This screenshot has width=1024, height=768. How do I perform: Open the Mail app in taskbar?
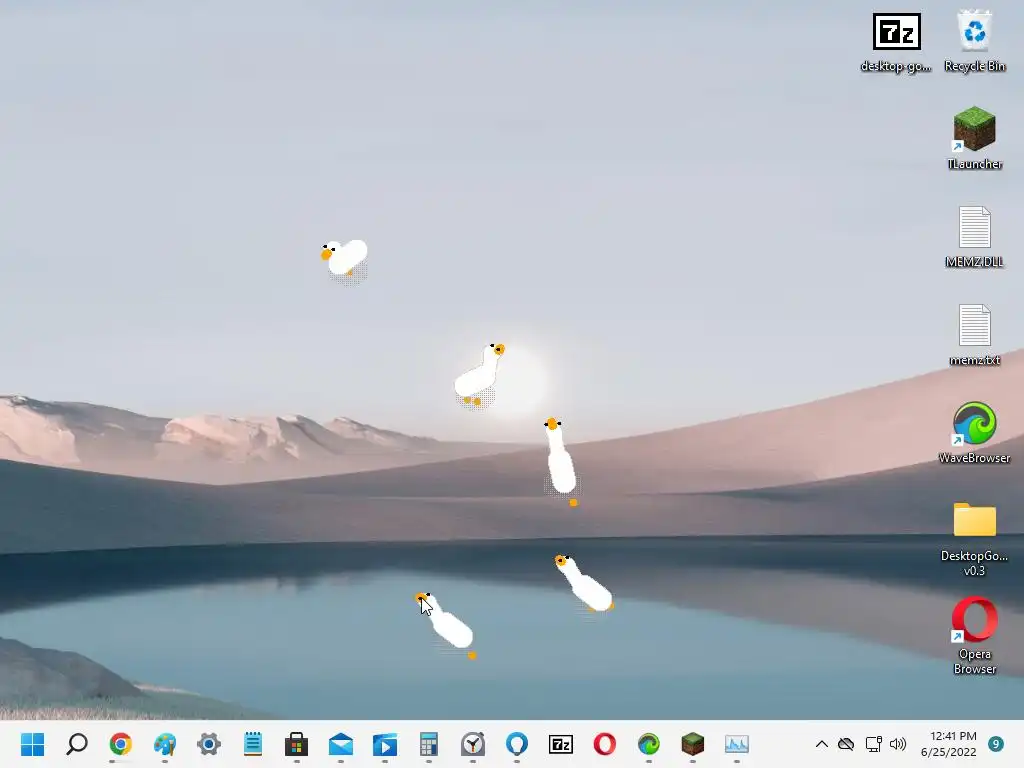click(x=341, y=744)
